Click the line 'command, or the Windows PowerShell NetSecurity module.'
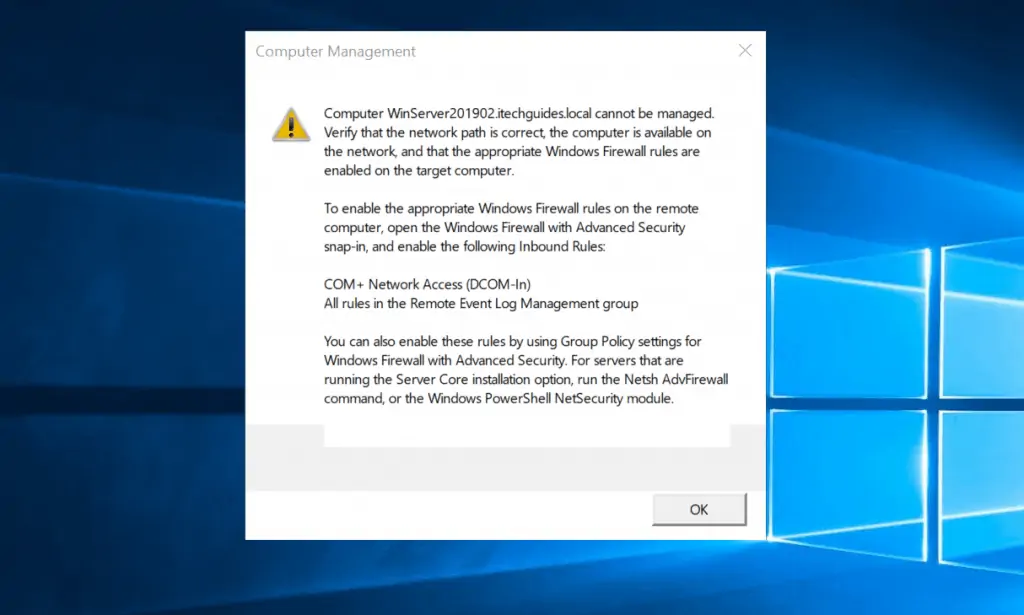The width and height of the screenshot is (1024, 615). (x=498, y=398)
